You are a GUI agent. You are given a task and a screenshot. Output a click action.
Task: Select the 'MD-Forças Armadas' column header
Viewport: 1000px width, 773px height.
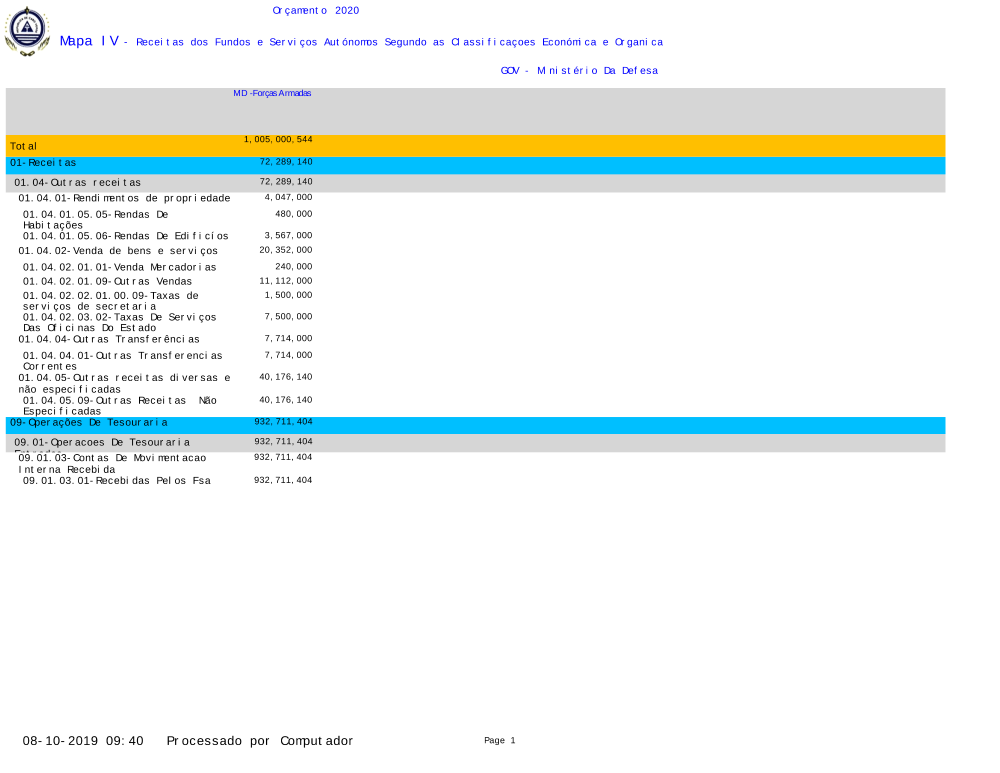click(x=272, y=93)
